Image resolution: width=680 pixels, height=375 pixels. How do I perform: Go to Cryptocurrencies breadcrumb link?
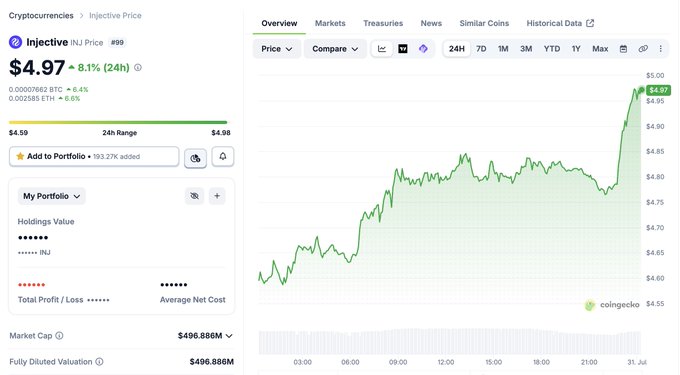click(41, 16)
